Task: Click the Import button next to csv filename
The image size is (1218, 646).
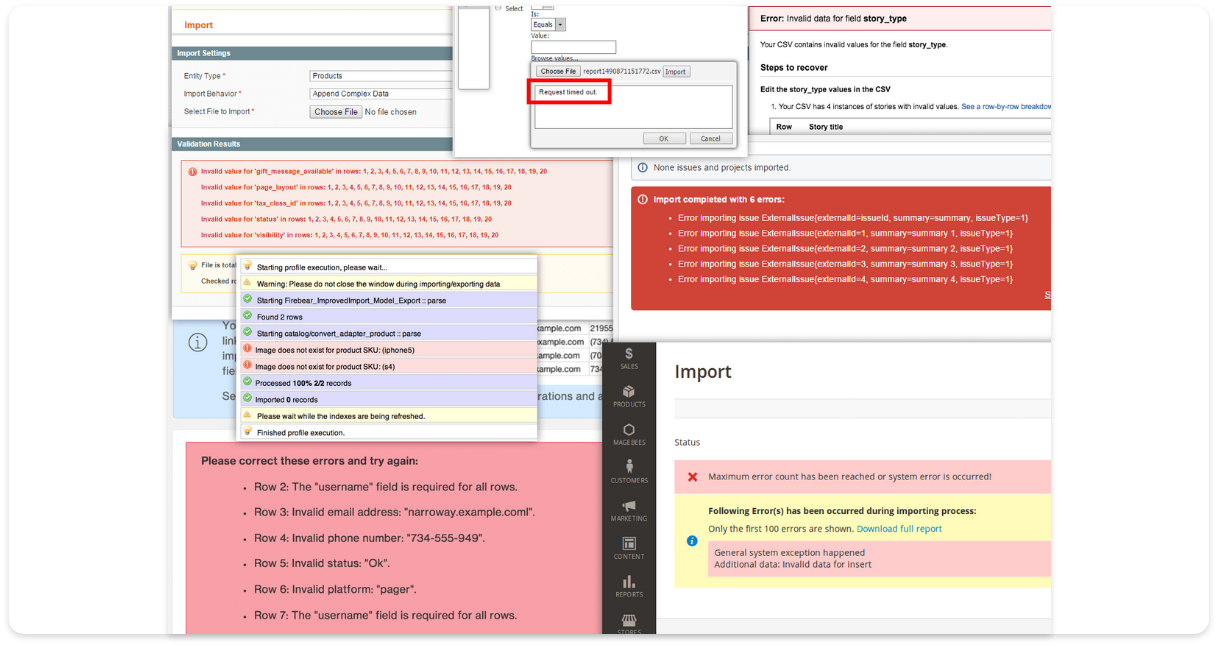Action: (676, 72)
